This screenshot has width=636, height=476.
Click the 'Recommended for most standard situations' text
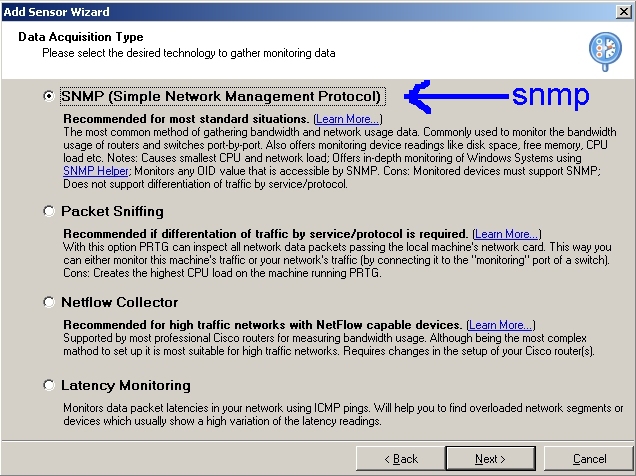[x=186, y=119]
